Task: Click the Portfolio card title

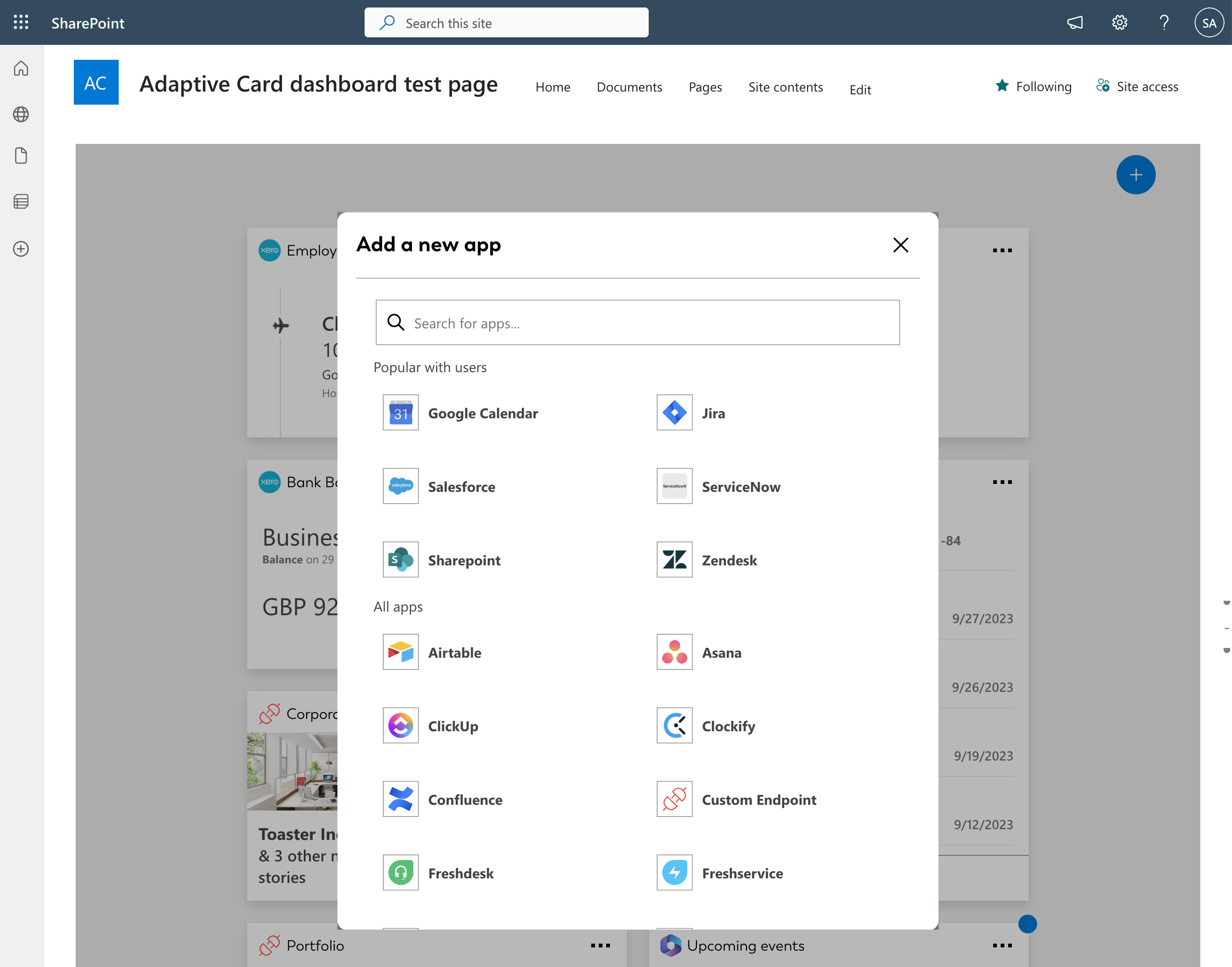Action: tap(315, 946)
